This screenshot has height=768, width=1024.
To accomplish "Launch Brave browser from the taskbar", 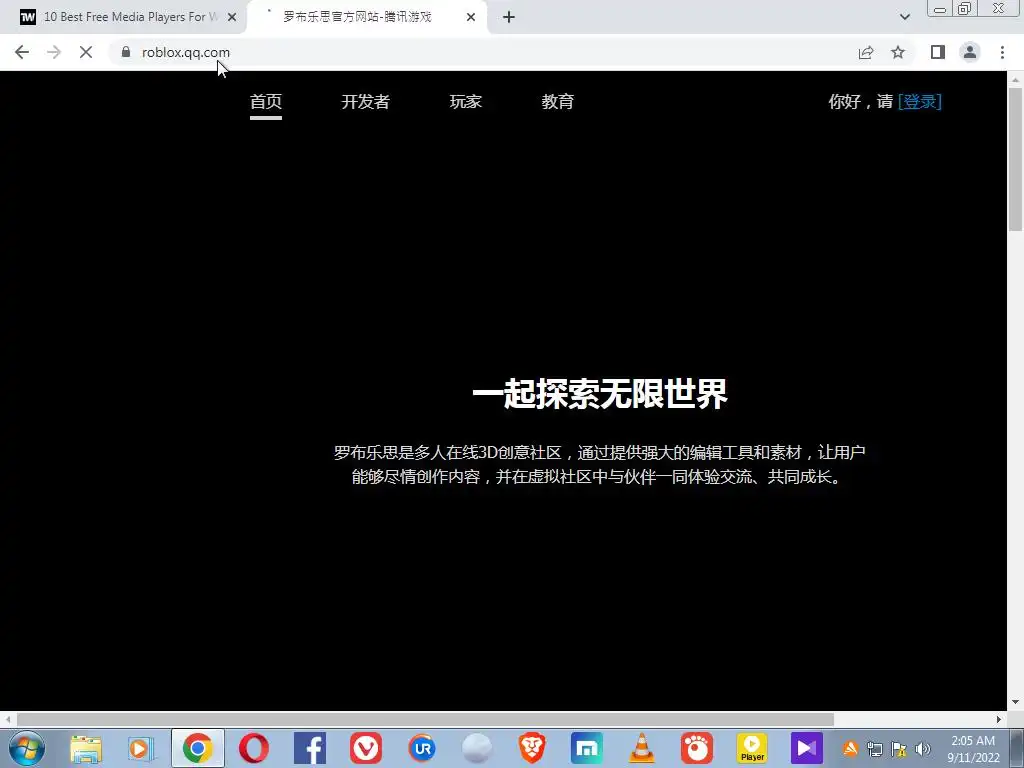I will tap(532, 748).
